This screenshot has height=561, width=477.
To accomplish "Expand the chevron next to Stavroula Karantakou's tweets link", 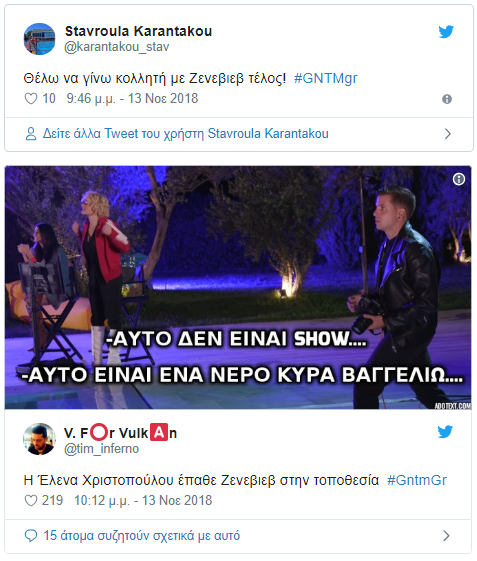I will (x=447, y=134).
